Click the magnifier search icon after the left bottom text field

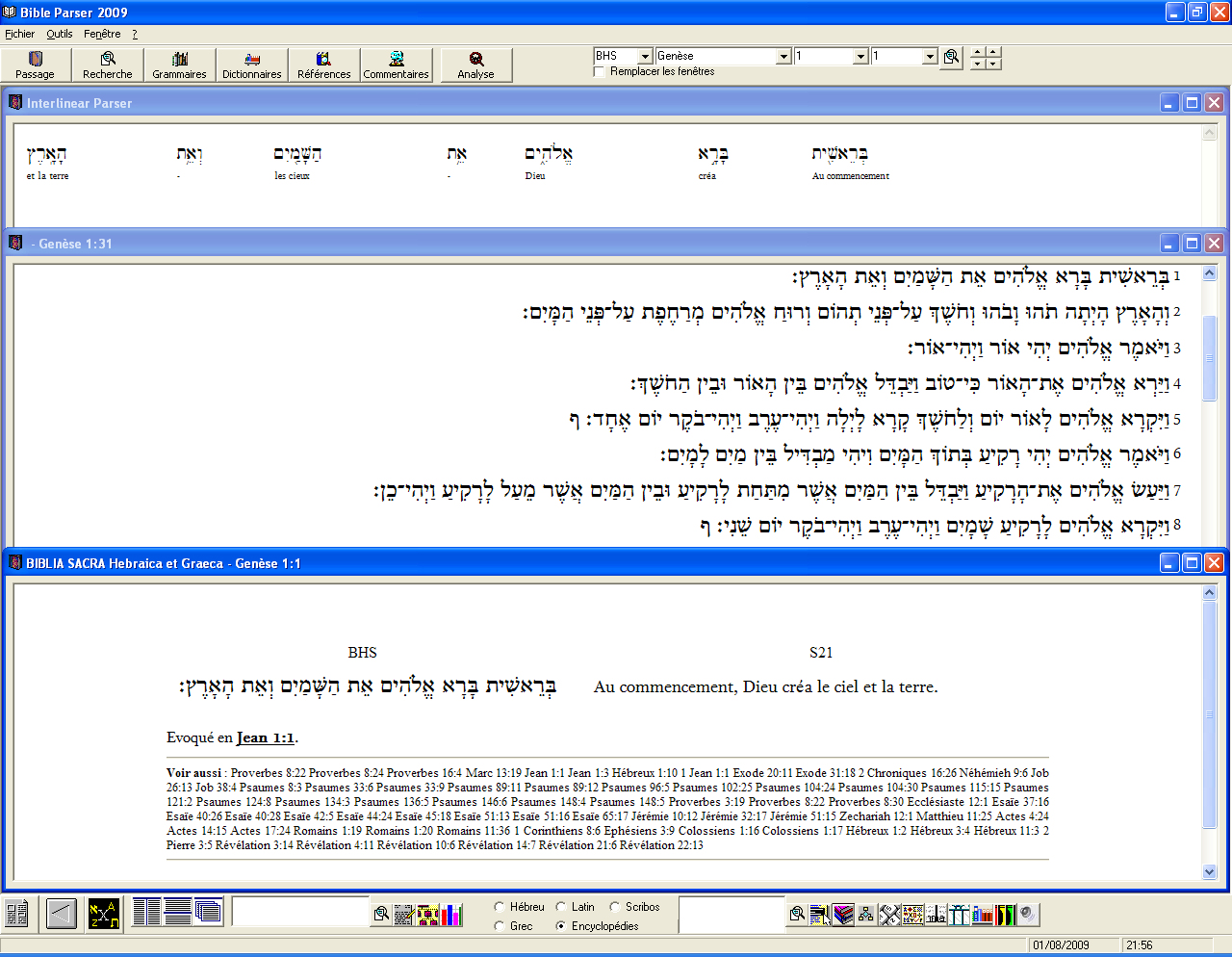[x=382, y=914]
